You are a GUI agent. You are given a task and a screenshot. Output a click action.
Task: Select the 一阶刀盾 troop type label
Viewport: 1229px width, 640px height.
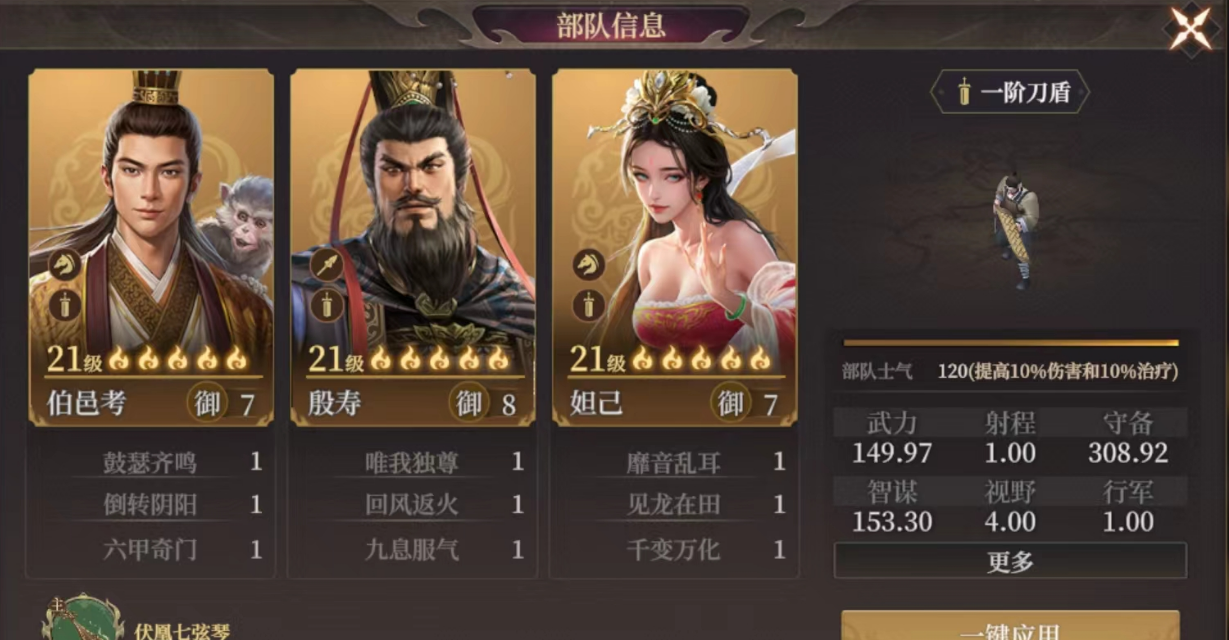(x=1010, y=93)
